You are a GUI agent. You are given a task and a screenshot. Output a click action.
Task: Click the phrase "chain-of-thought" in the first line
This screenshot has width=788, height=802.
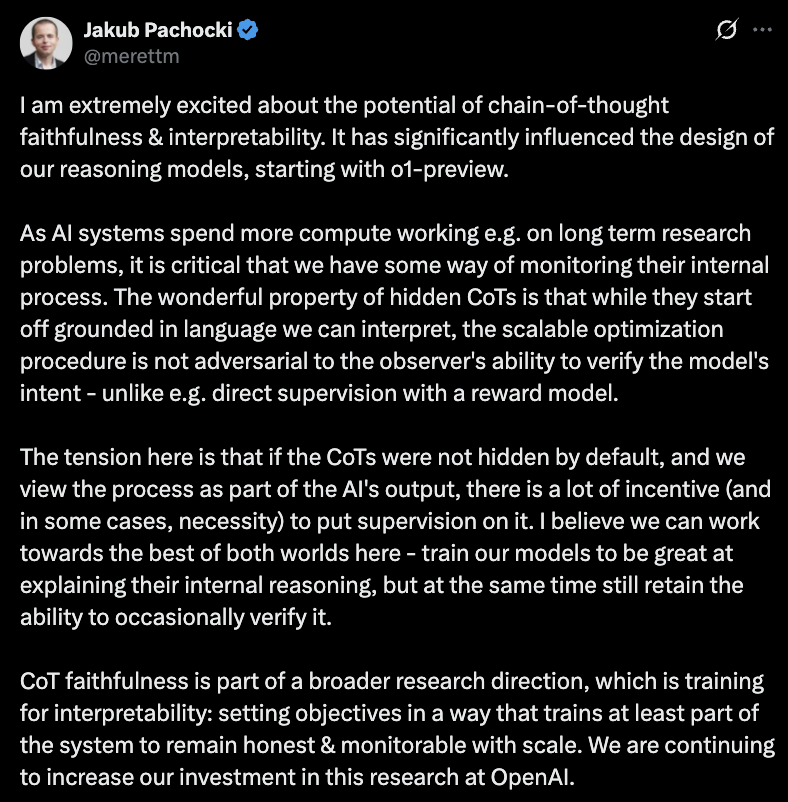578,105
